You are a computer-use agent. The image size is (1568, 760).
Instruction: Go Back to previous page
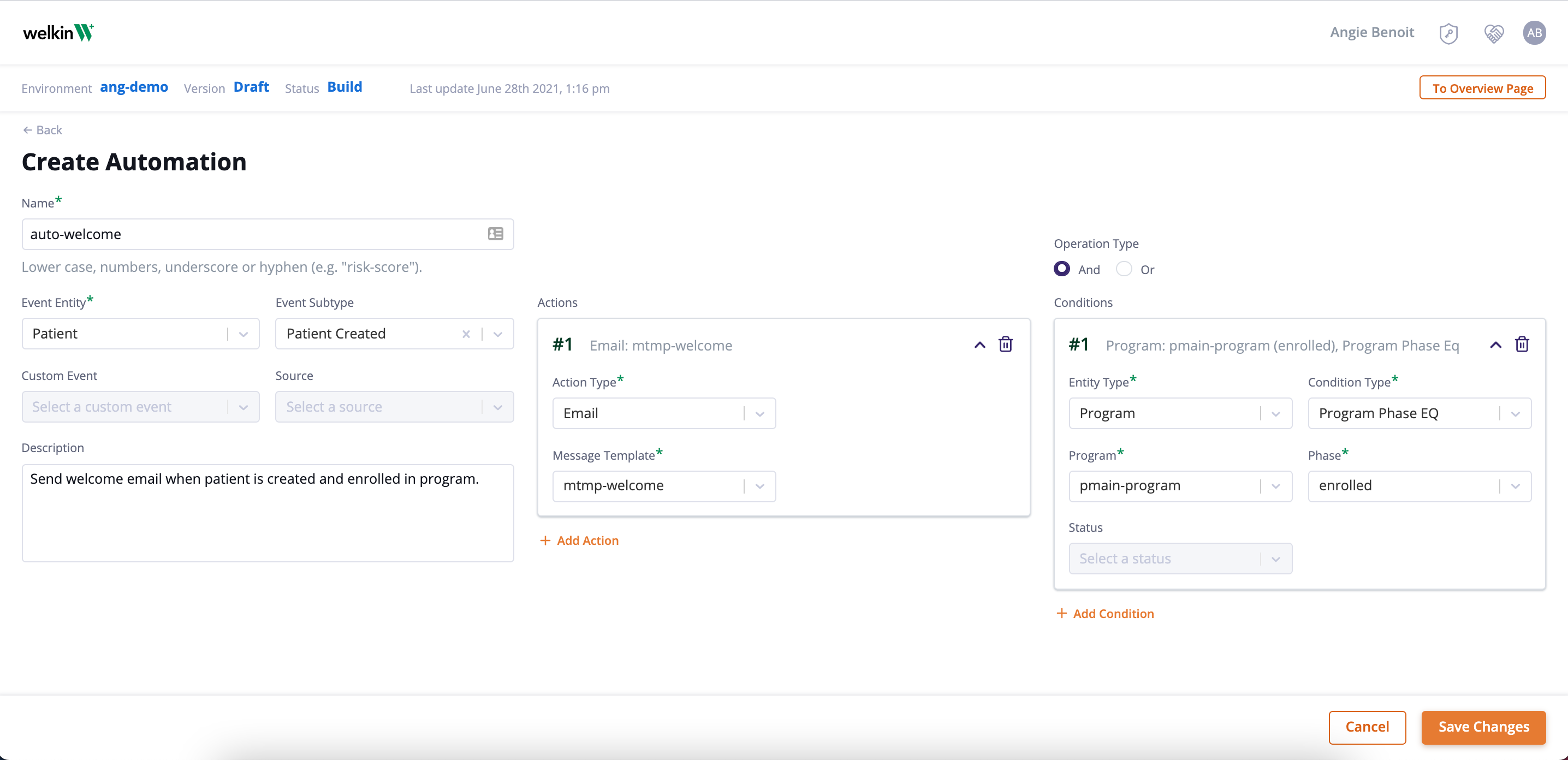42,129
